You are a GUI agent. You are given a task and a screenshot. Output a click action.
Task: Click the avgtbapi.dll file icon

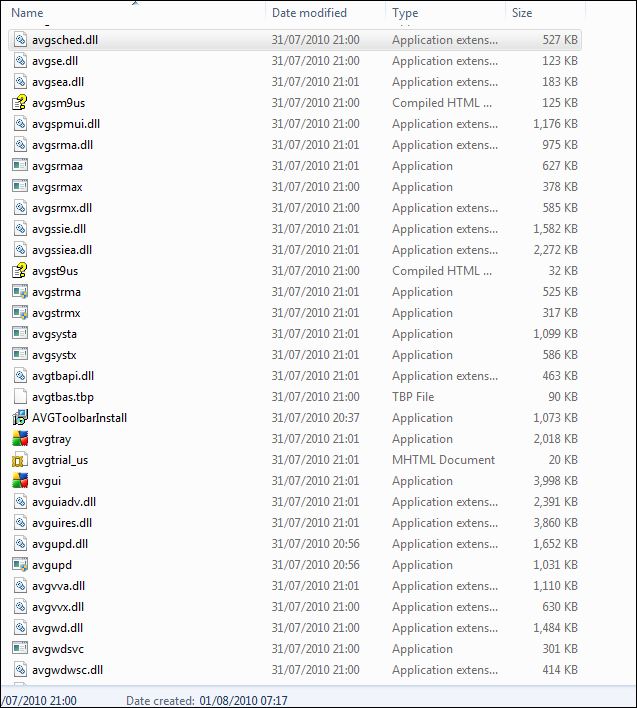[20, 376]
